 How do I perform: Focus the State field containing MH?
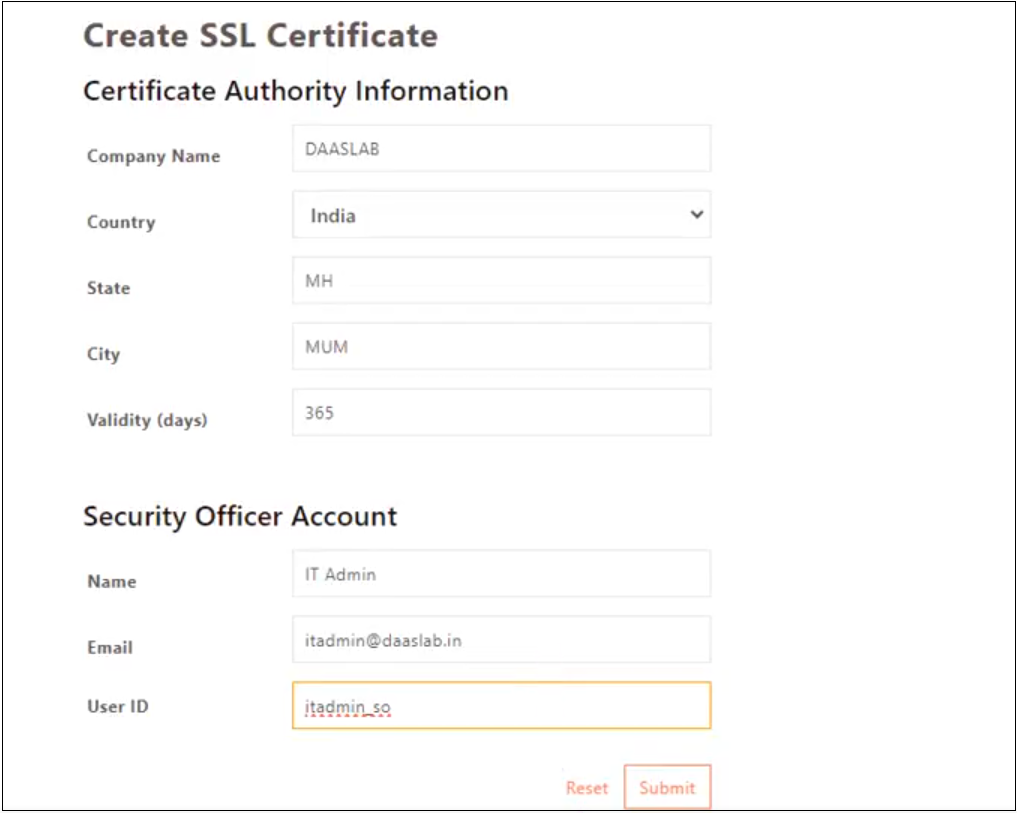coord(501,281)
